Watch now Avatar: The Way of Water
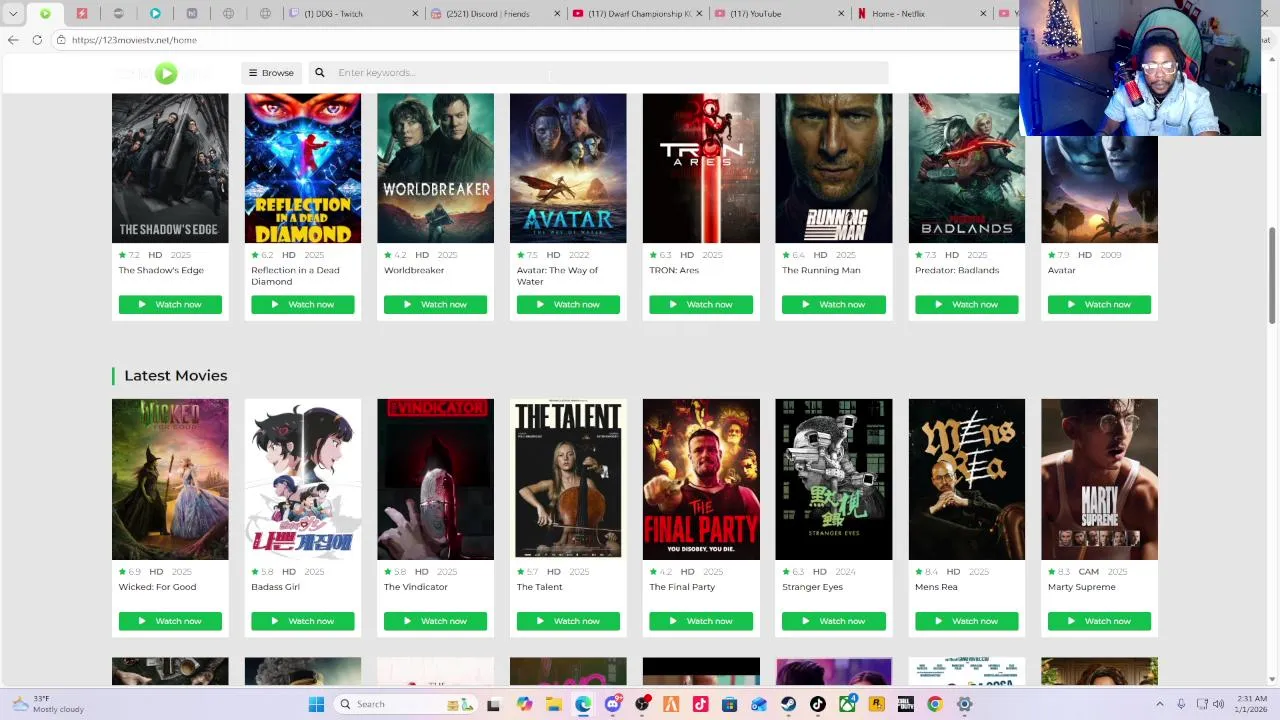Screen dimensions: 1280x720 [x=568, y=304]
